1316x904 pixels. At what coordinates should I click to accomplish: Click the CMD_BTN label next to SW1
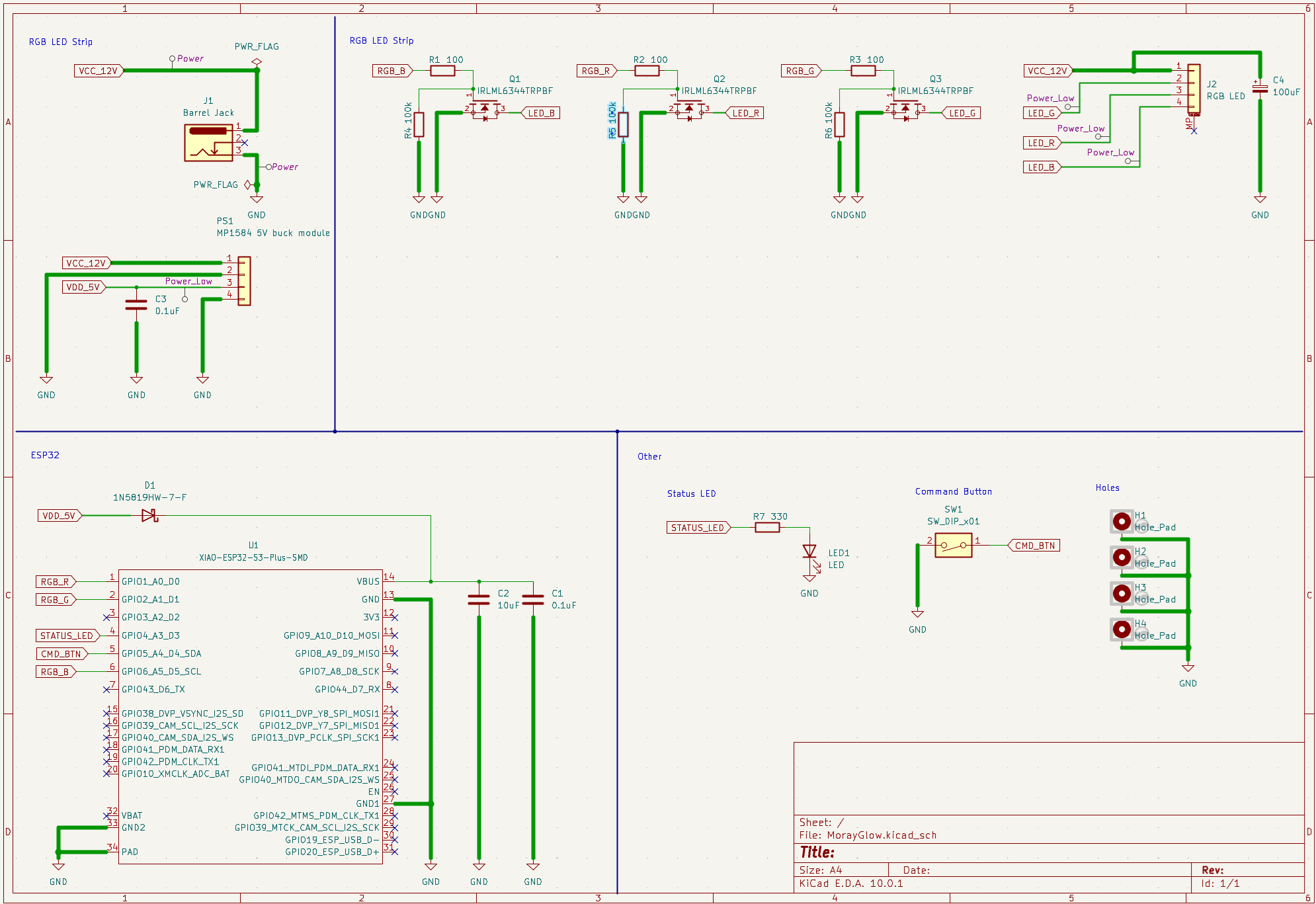click(1034, 546)
